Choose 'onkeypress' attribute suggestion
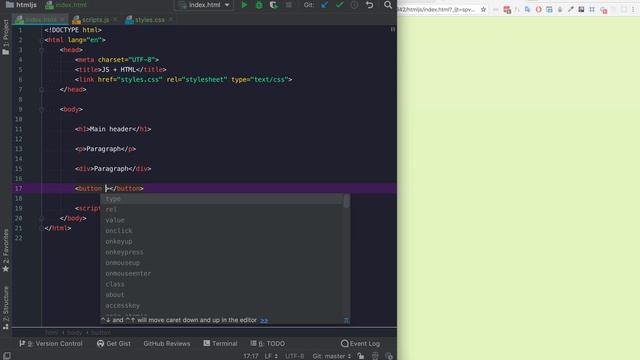The image size is (640, 360). pyautogui.click(x=222, y=252)
